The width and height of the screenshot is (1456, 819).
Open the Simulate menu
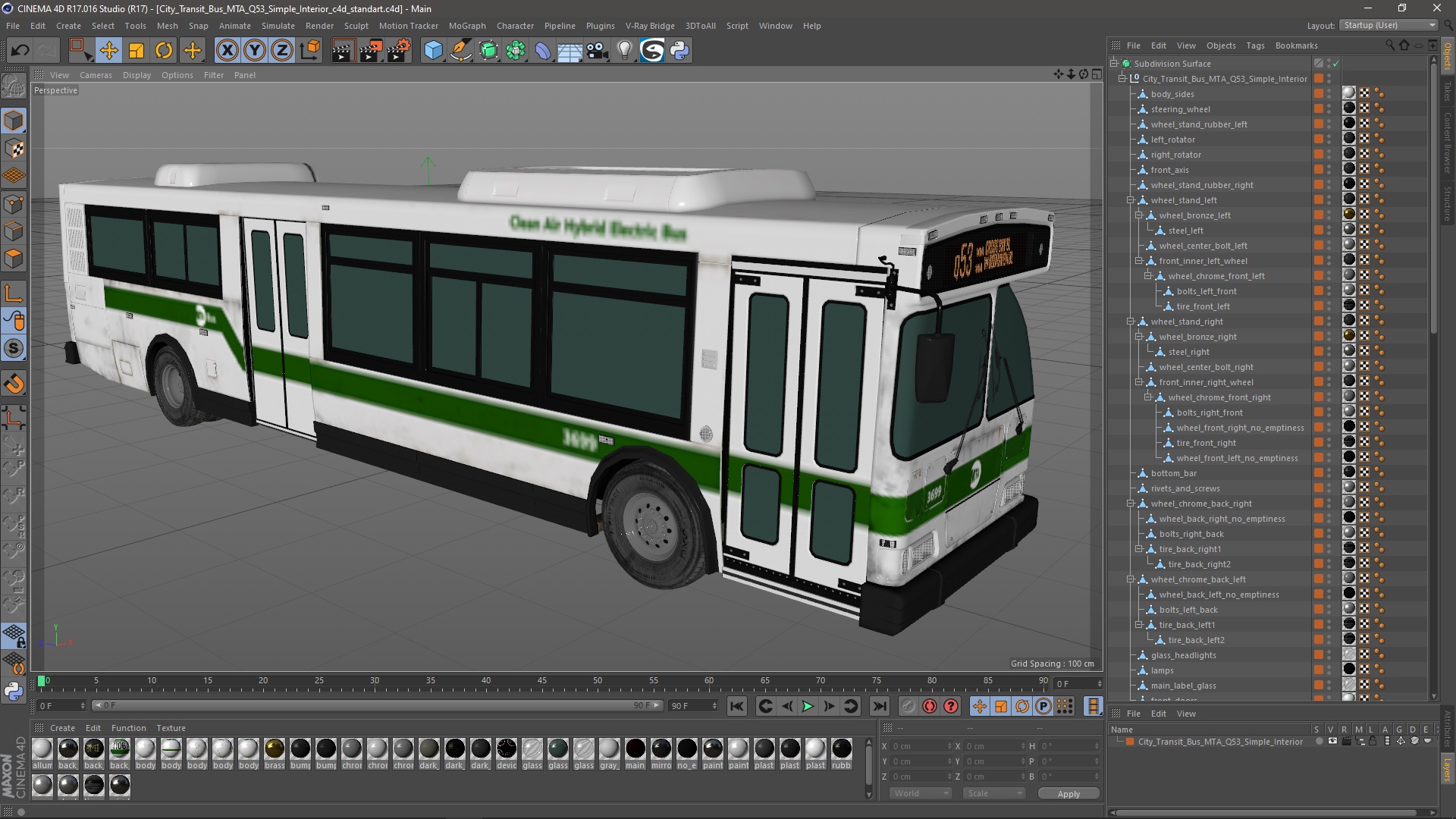pos(278,26)
